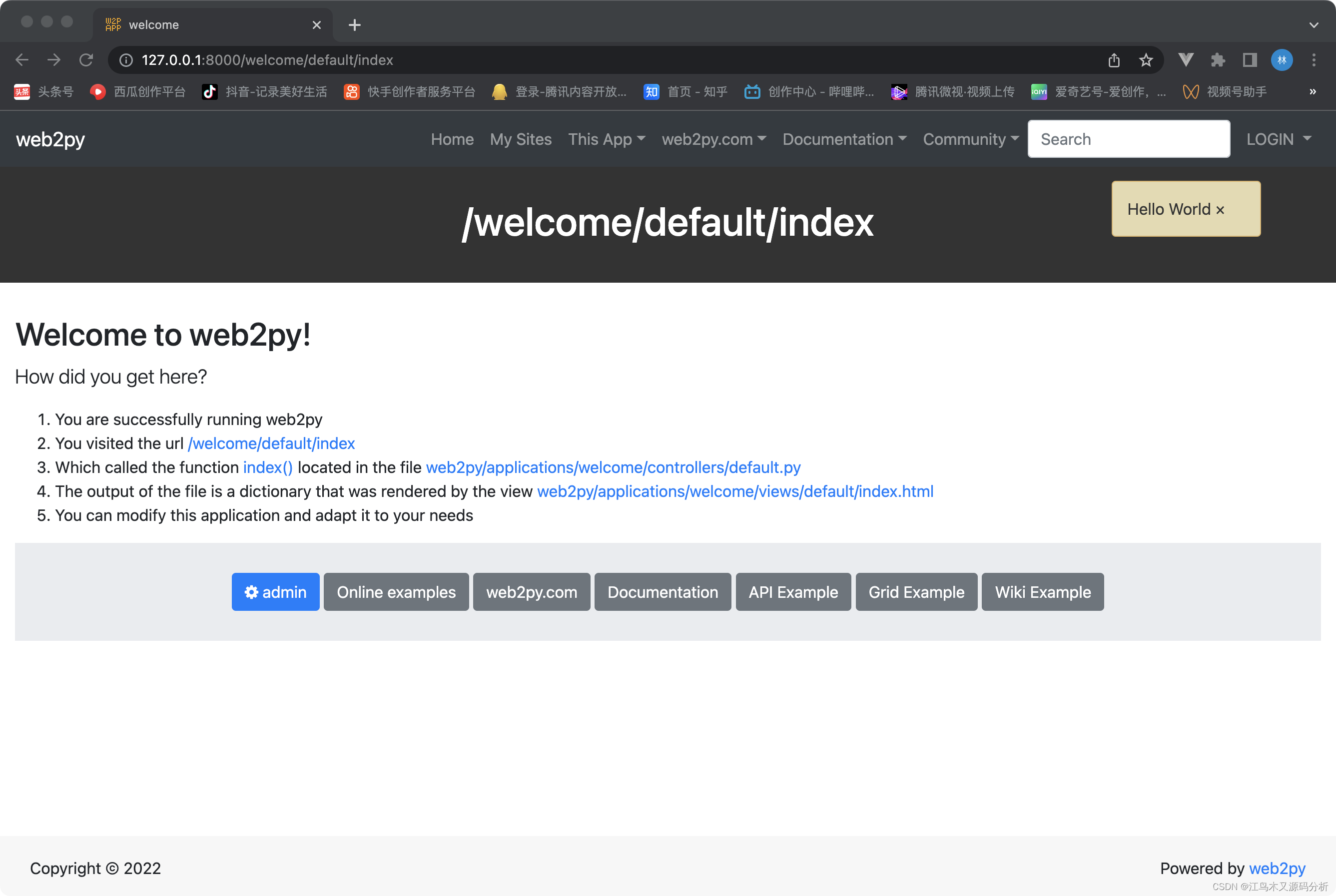Image resolution: width=1336 pixels, height=896 pixels.
Task: Expand the Documentation navbar dropdown
Action: tap(844, 139)
